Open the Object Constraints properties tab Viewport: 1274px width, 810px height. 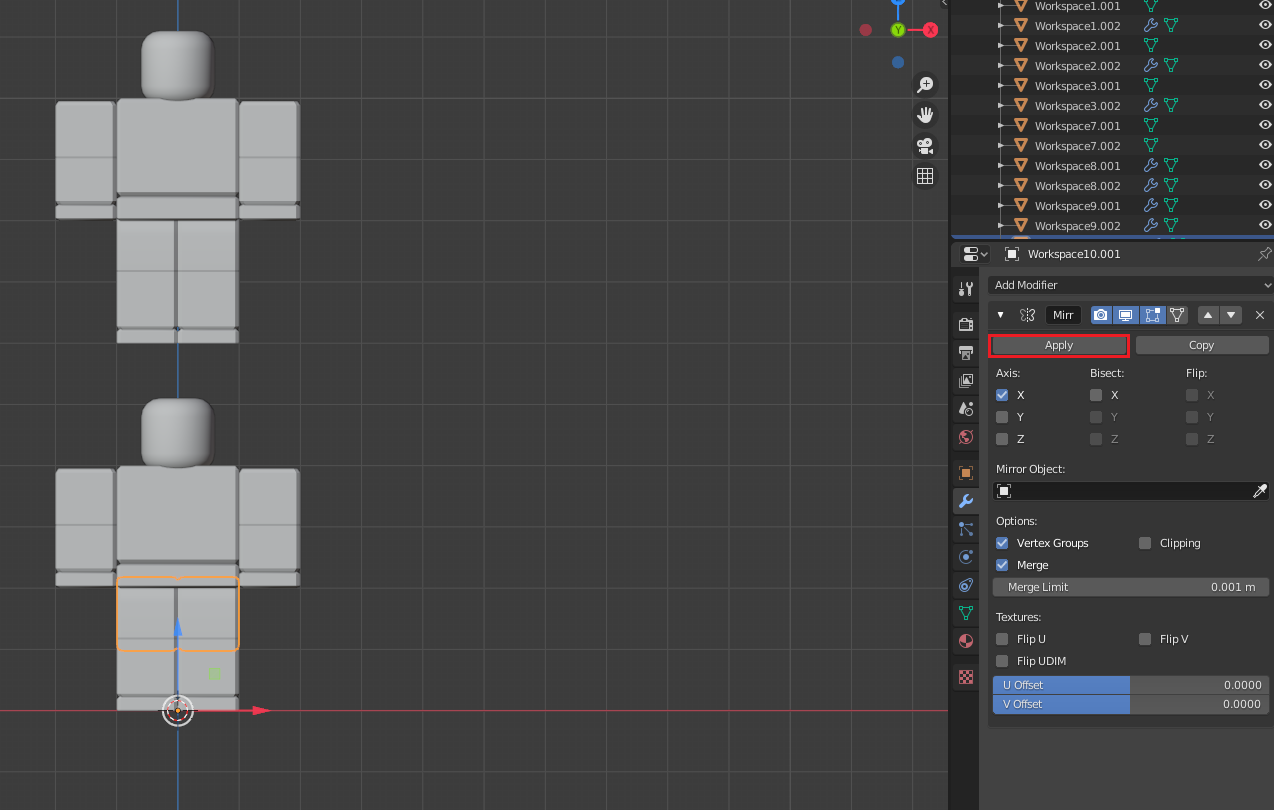click(x=965, y=584)
